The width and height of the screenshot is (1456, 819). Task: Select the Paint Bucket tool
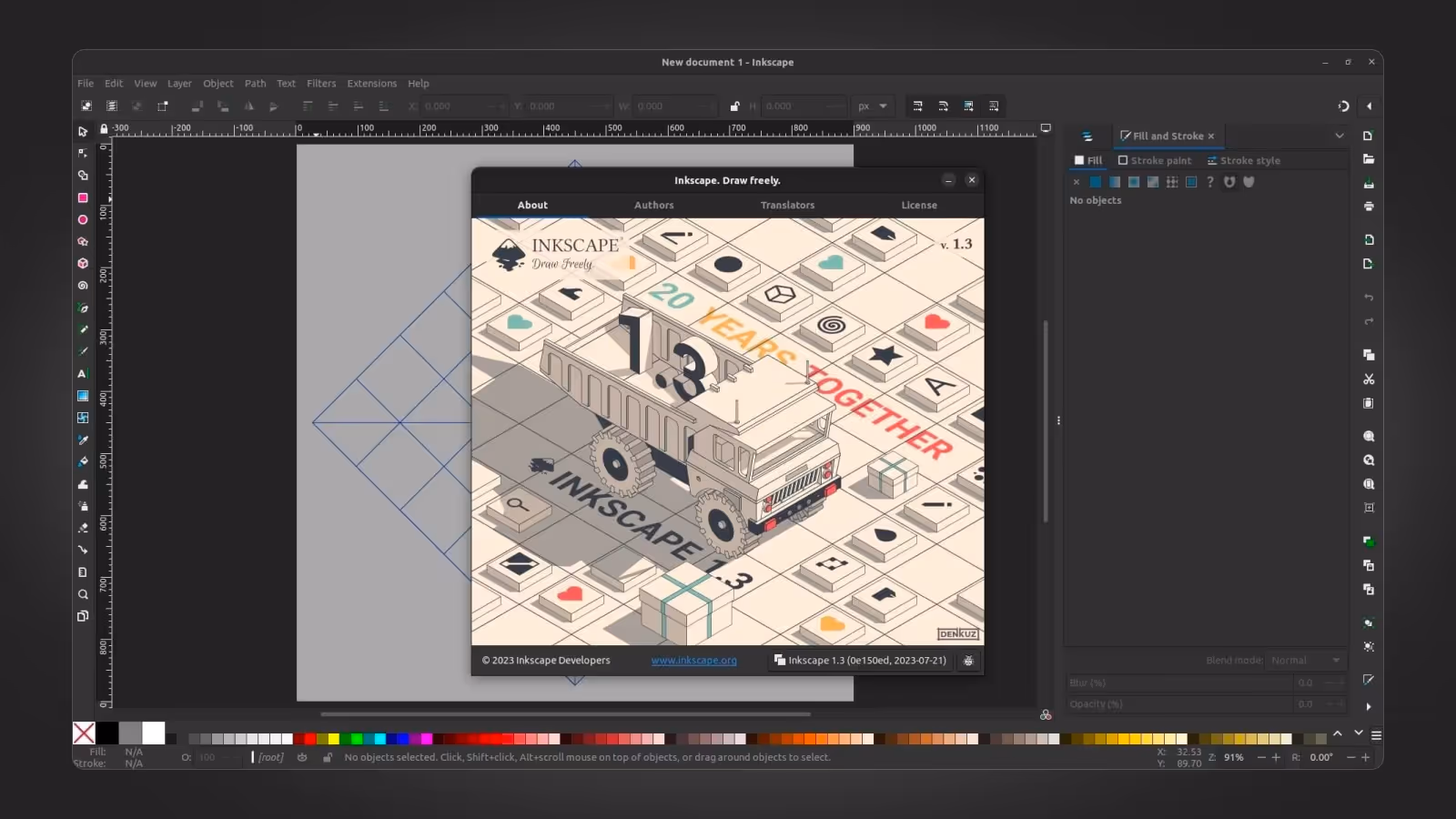tap(83, 461)
